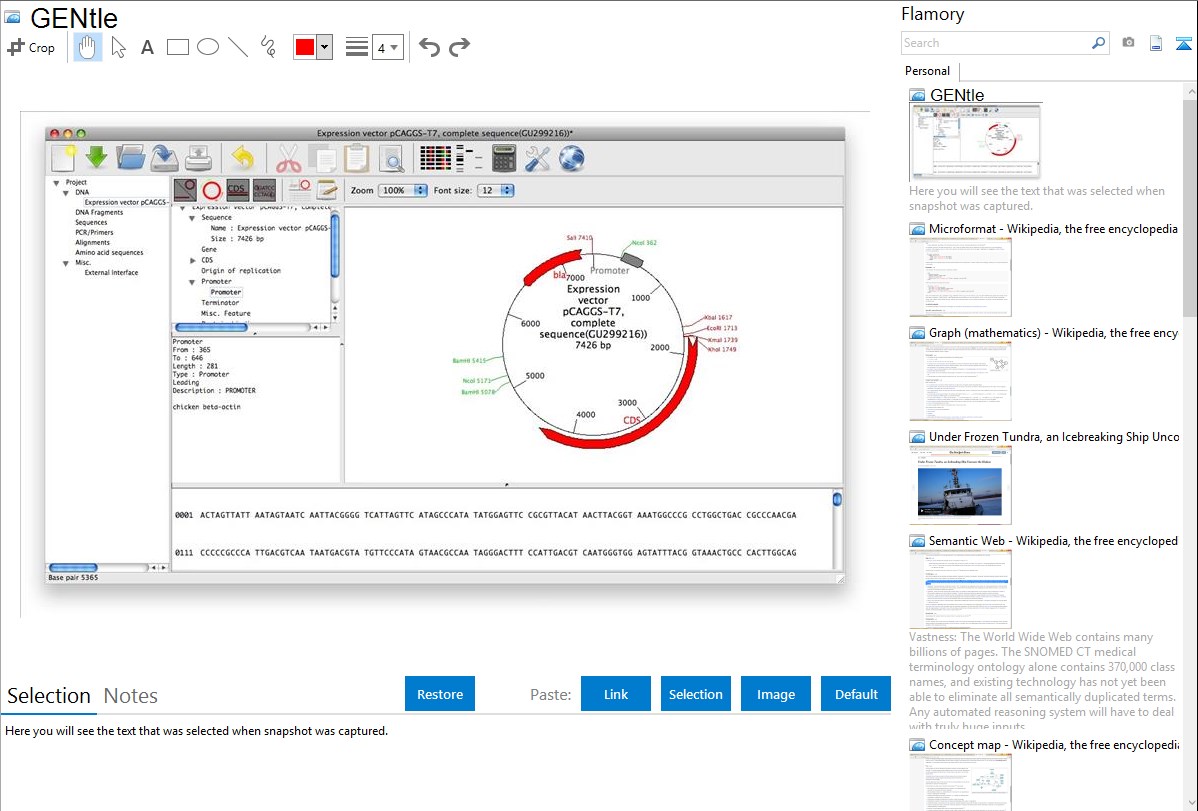
Task: Open the Graph (mathematics) snapshot thumbnail
Action: point(960,381)
